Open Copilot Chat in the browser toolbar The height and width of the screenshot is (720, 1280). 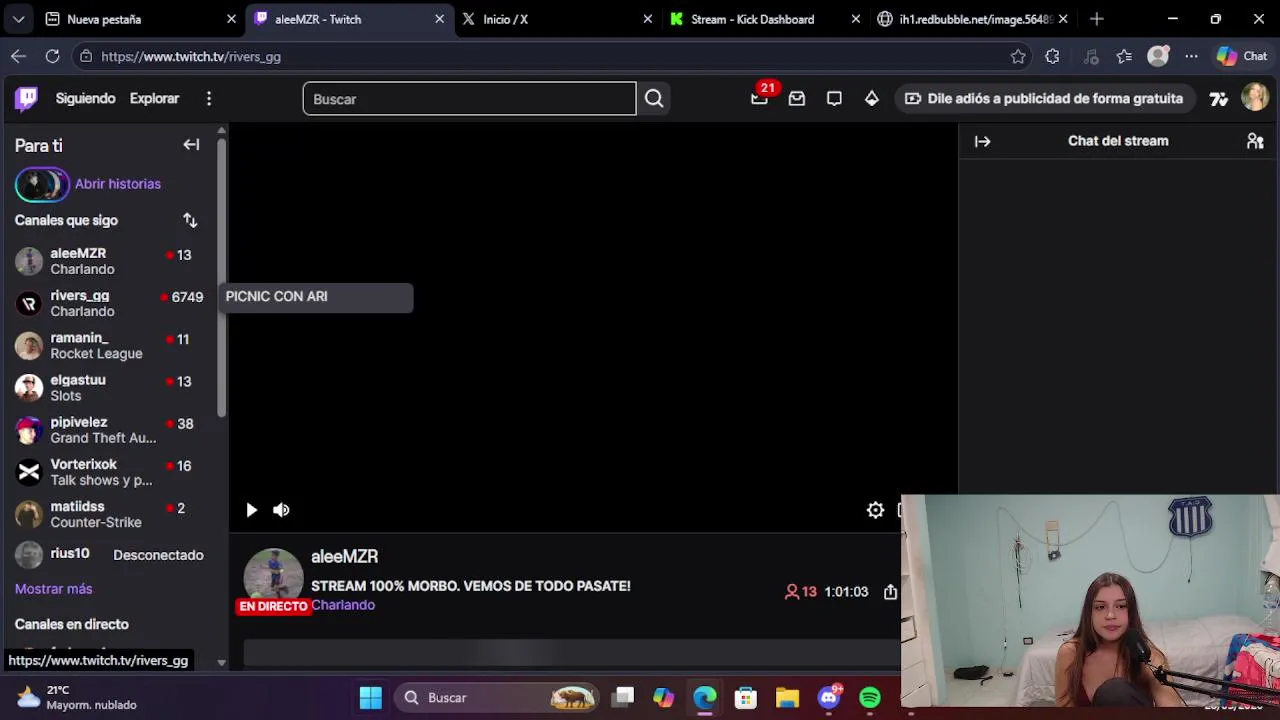click(x=1241, y=57)
